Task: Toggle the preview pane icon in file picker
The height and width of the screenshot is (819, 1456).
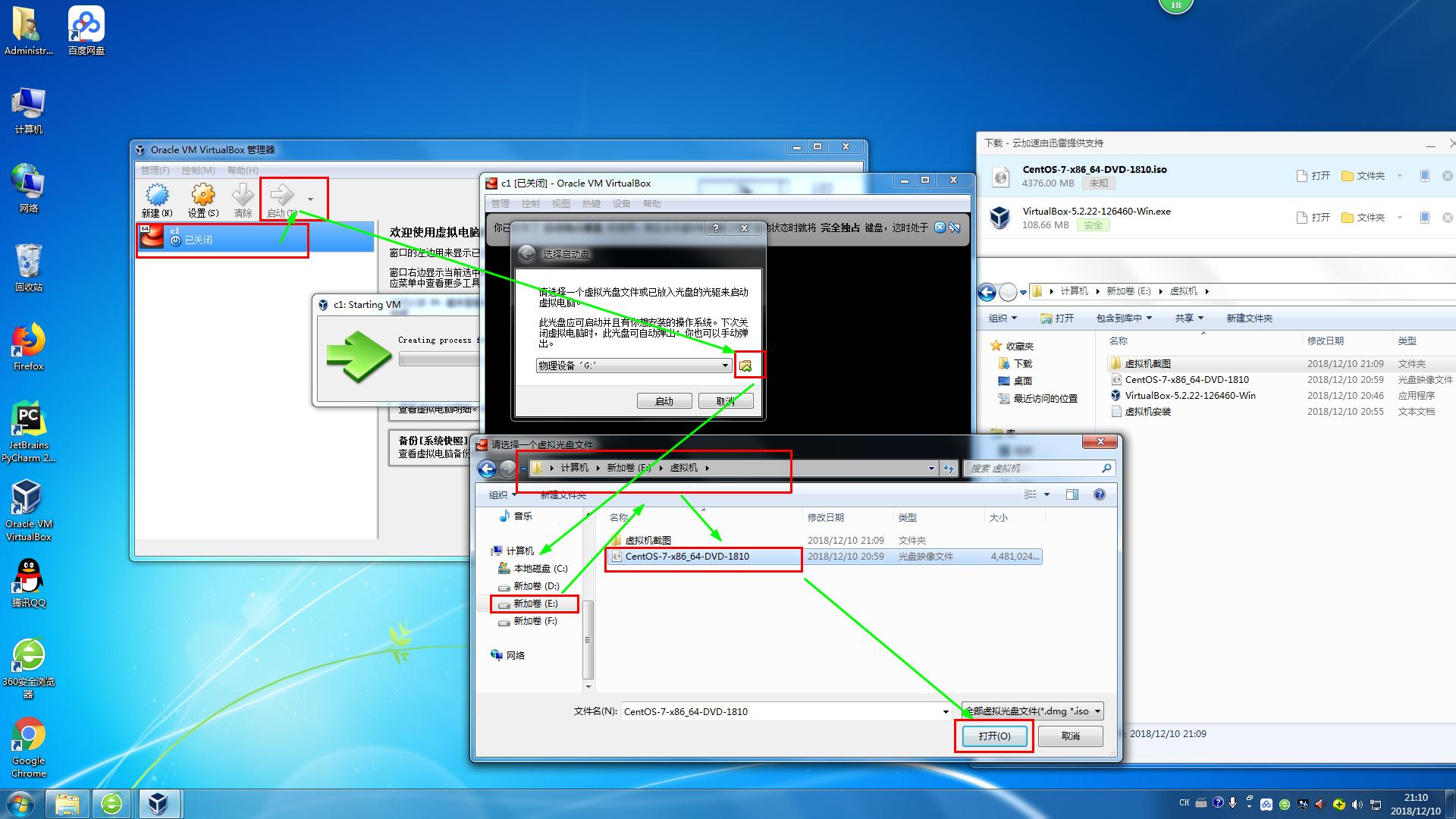Action: 1072,494
